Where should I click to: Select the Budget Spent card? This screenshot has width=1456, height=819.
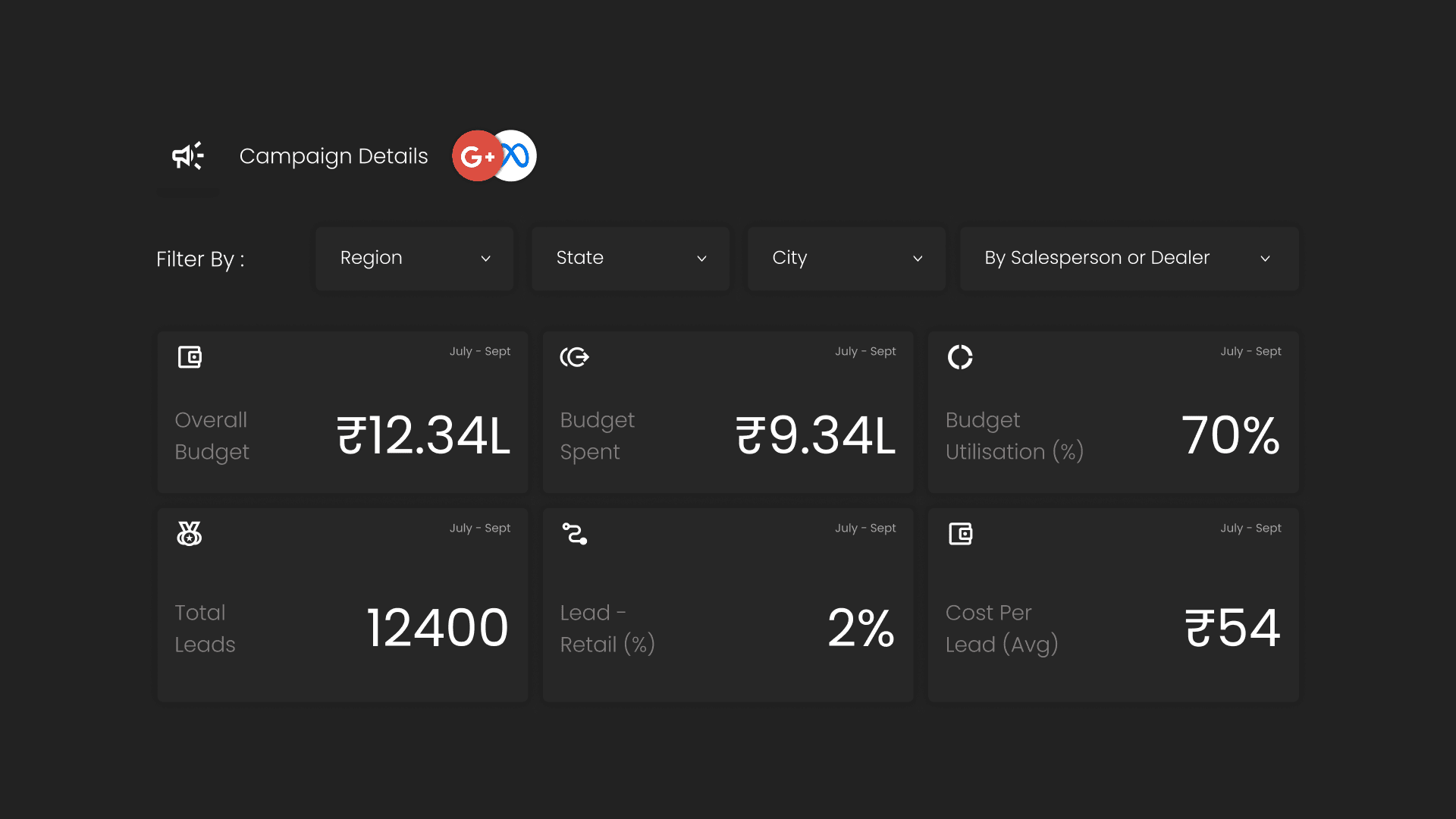point(728,412)
